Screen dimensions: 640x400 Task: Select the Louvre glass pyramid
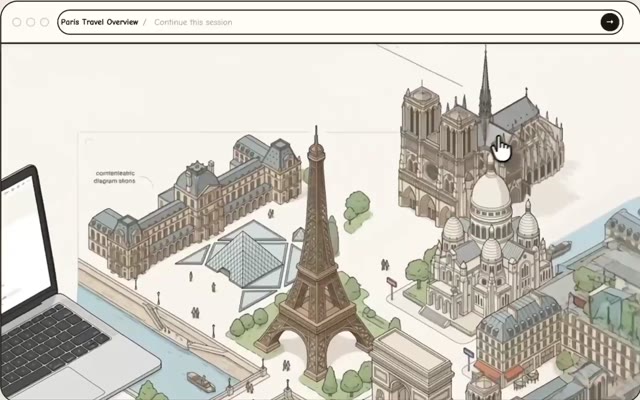pyautogui.click(x=237, y=256)
